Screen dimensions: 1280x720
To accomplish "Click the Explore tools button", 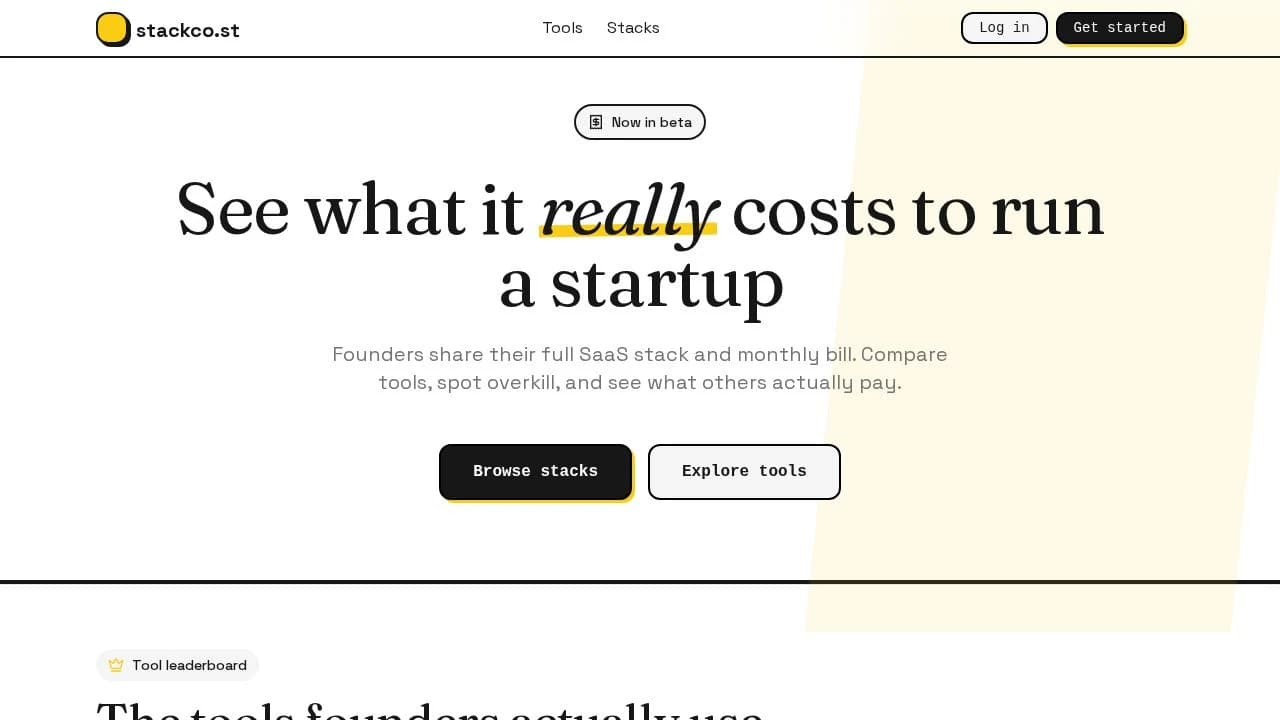I will pyautogui.click(x=744, y=471).
